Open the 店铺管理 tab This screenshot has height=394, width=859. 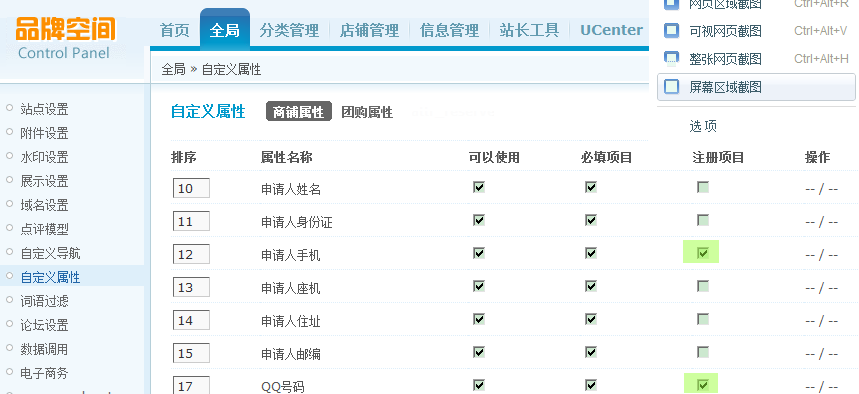click(369, 30)
